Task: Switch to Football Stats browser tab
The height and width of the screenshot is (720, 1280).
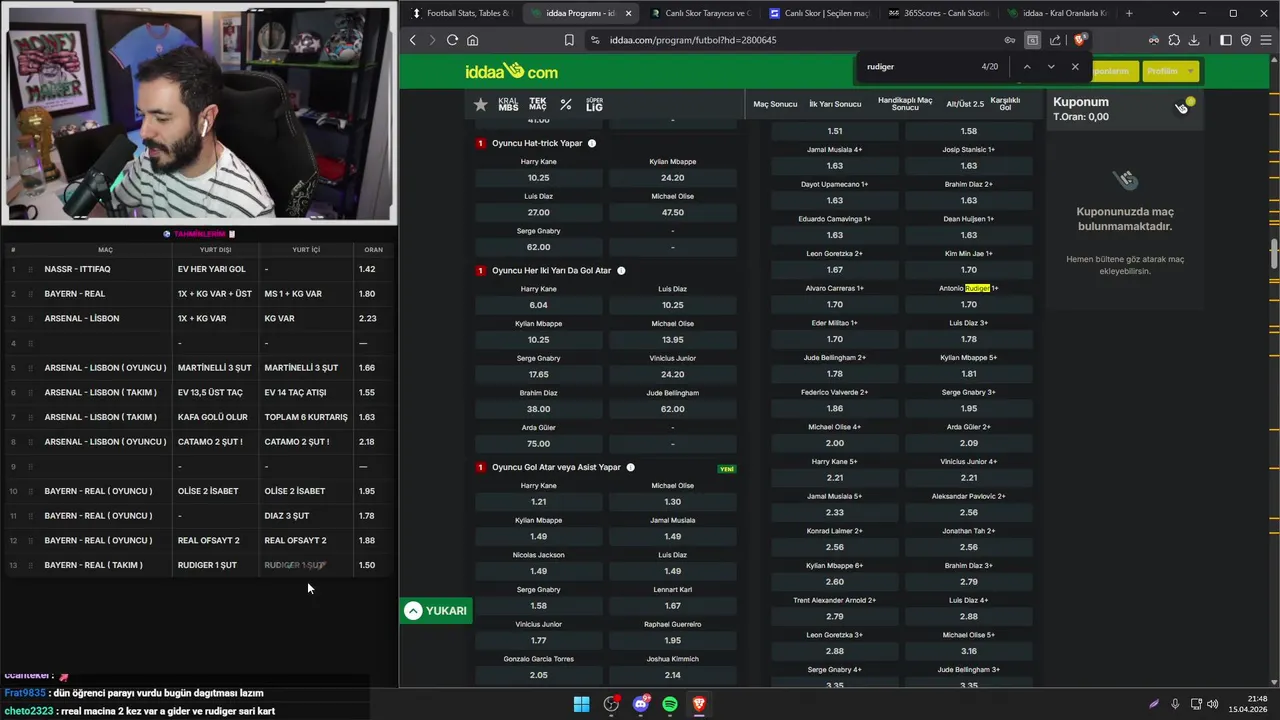Action: click(460, 13)
